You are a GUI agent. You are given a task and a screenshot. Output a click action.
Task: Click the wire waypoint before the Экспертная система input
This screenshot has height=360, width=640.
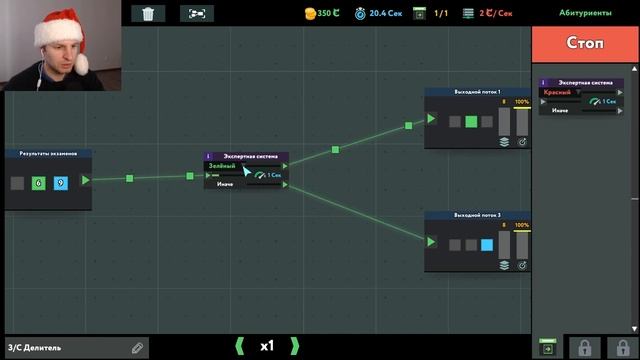[x=190, y=176]
